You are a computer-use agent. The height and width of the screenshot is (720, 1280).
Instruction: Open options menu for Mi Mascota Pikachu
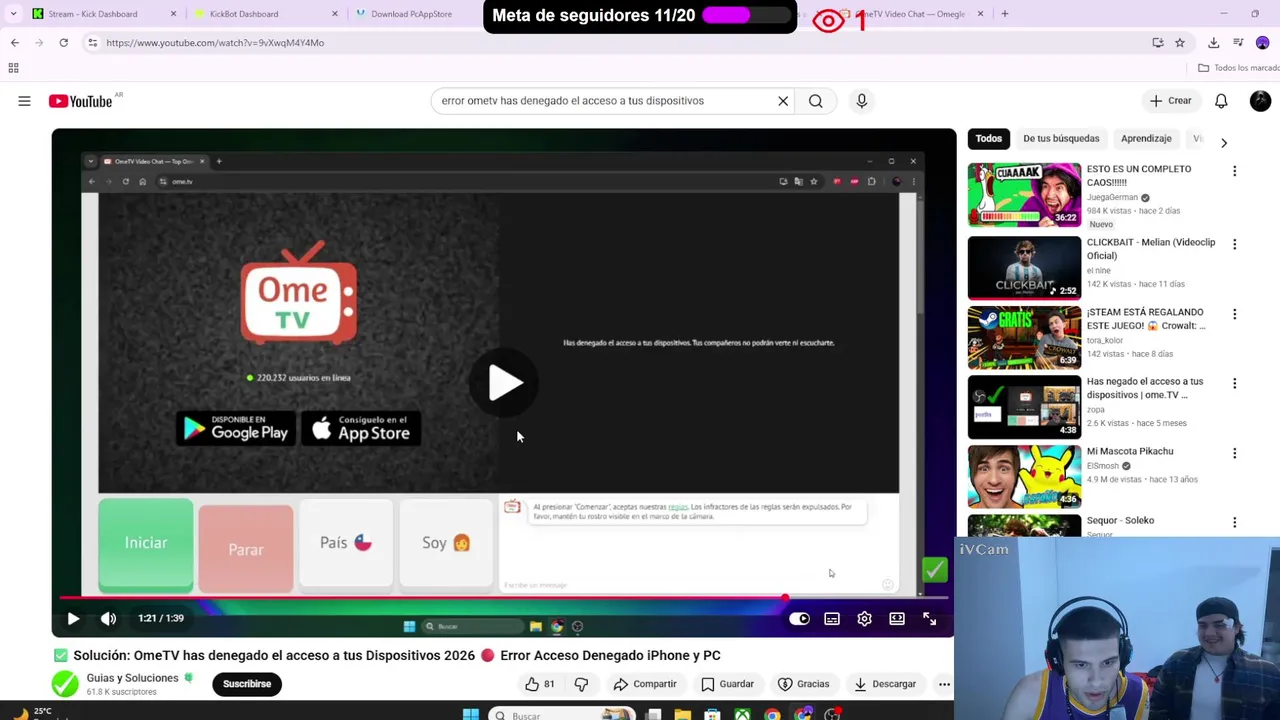coord(1234,453)
